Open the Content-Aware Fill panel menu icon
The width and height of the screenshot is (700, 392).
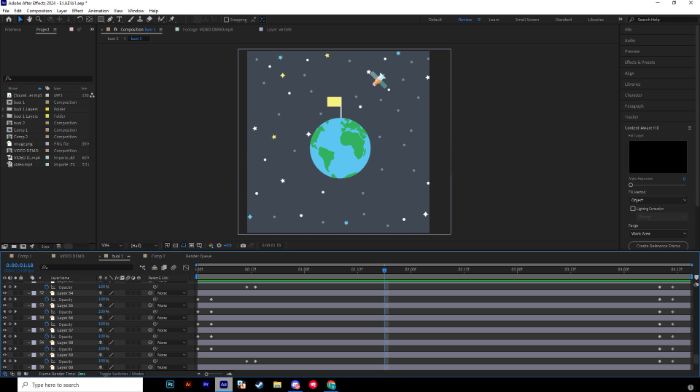[689, 128]
